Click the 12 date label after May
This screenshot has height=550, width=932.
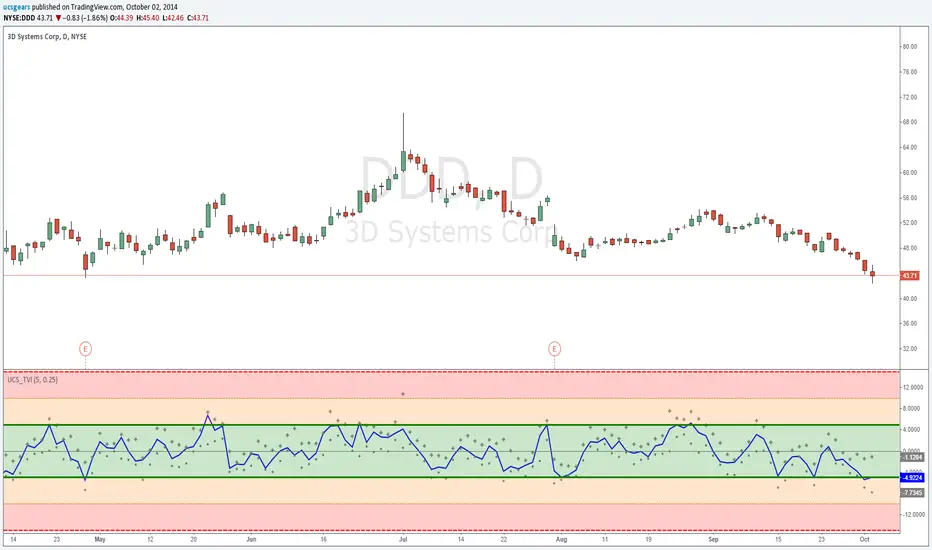pos(150,539)
